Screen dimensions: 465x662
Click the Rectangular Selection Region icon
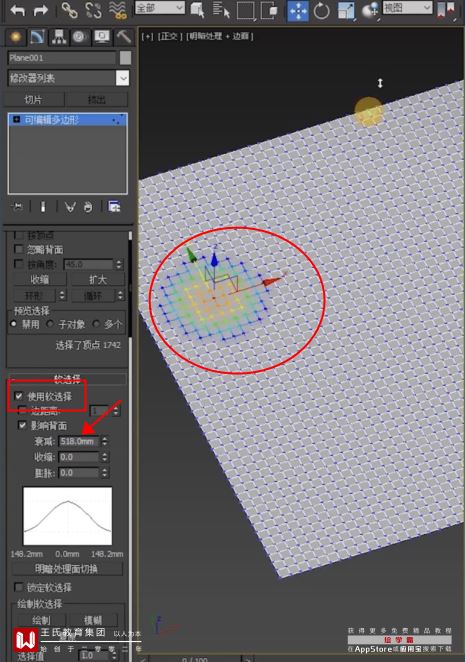point(245,10)
